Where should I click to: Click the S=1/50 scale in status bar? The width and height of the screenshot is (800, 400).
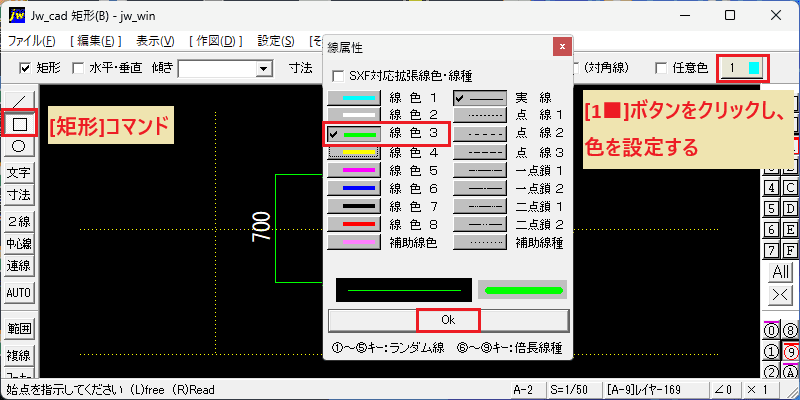pyautogui.click(x=573, y=390)
